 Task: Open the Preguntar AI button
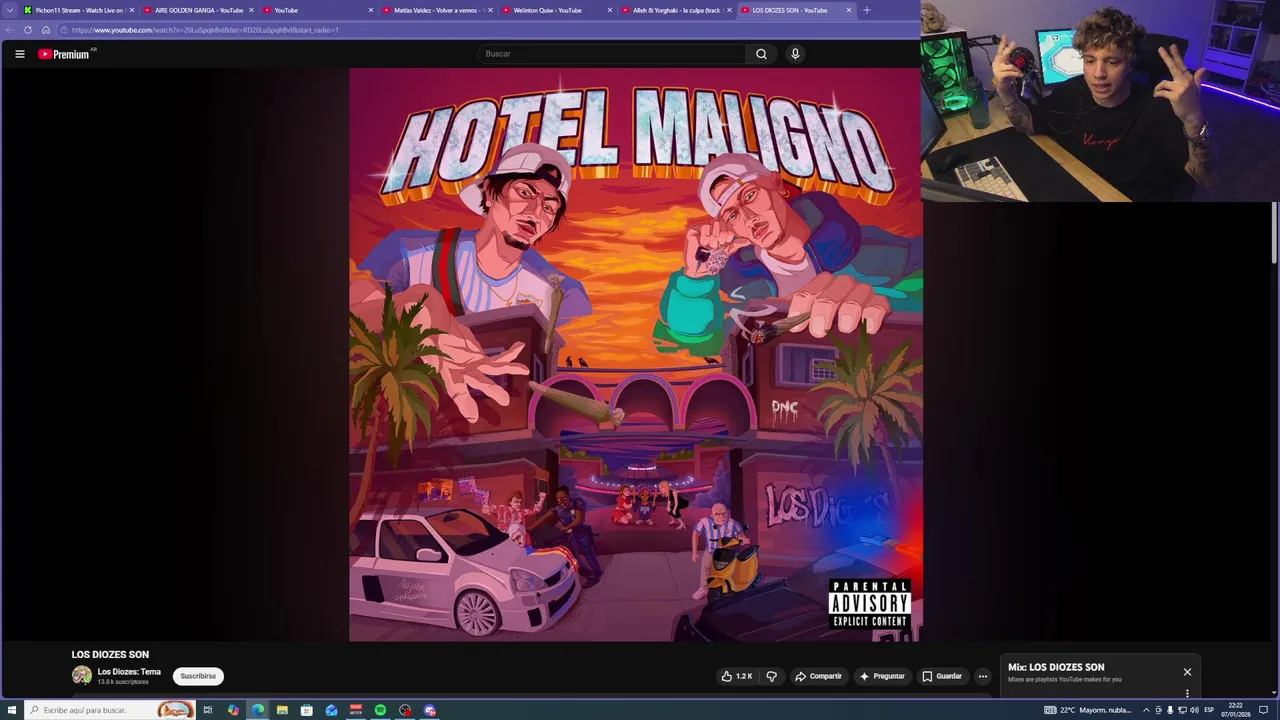click(883, 676)
